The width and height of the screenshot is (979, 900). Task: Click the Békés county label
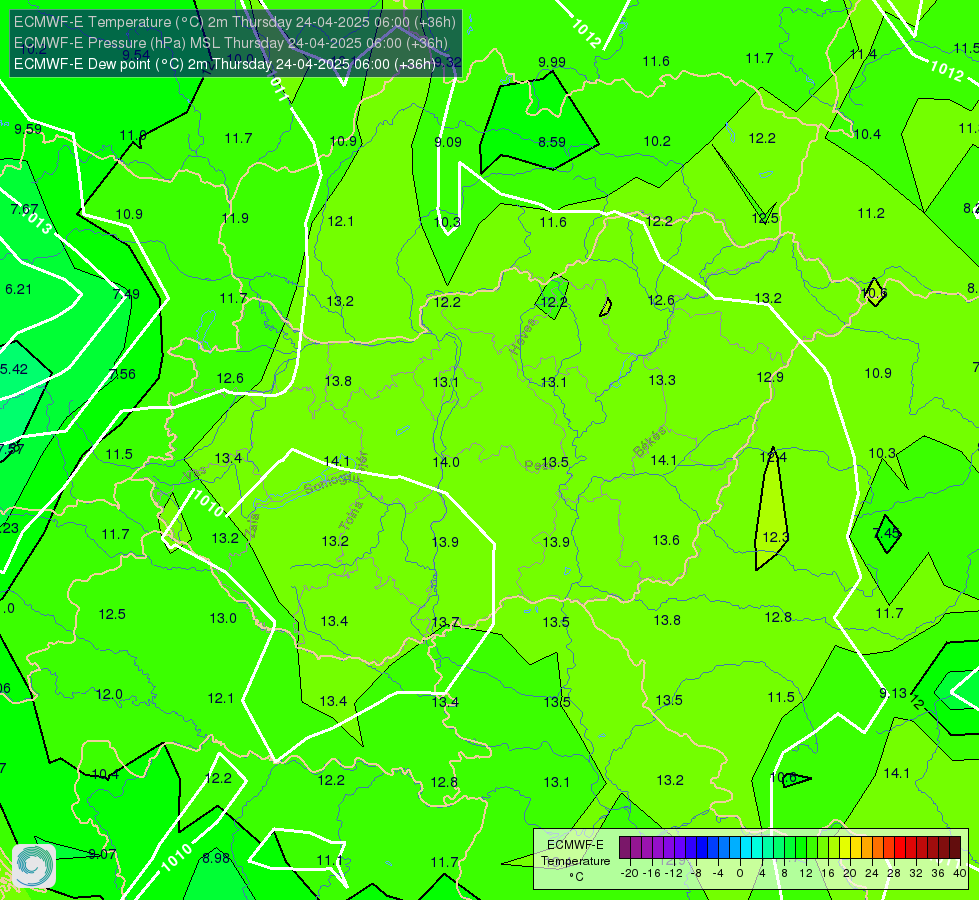coord(649,442)
